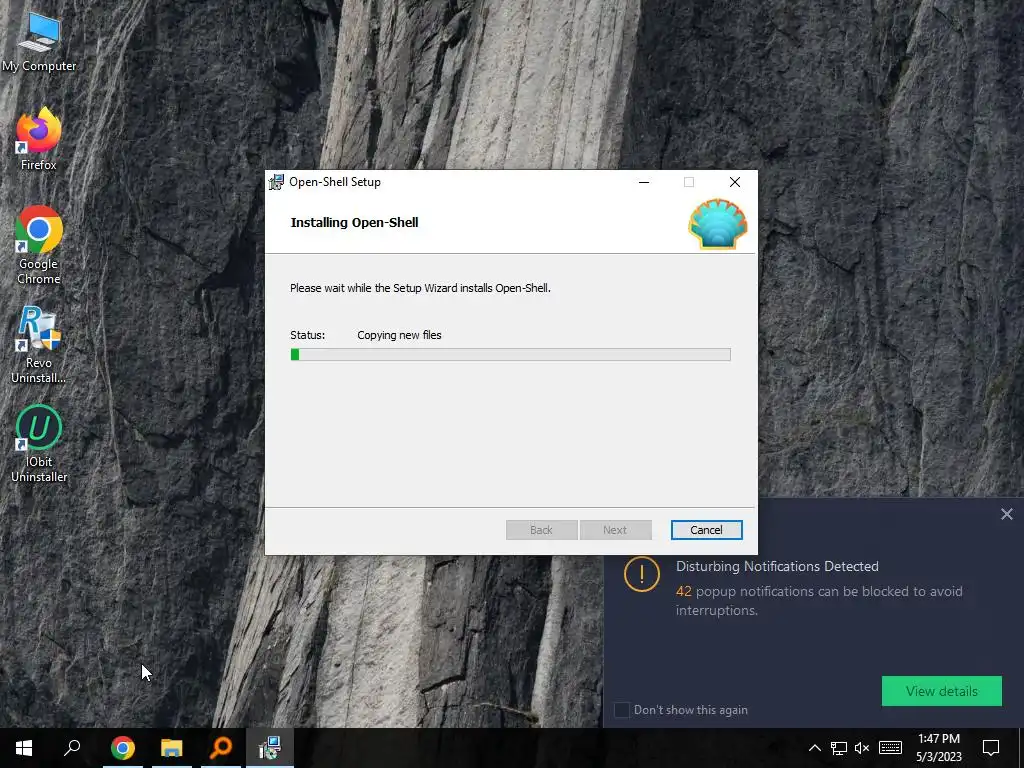The width and height of the screenshot is (1024, 768).
Task: Close the Open-Shell Setup window
Action: 735,182
